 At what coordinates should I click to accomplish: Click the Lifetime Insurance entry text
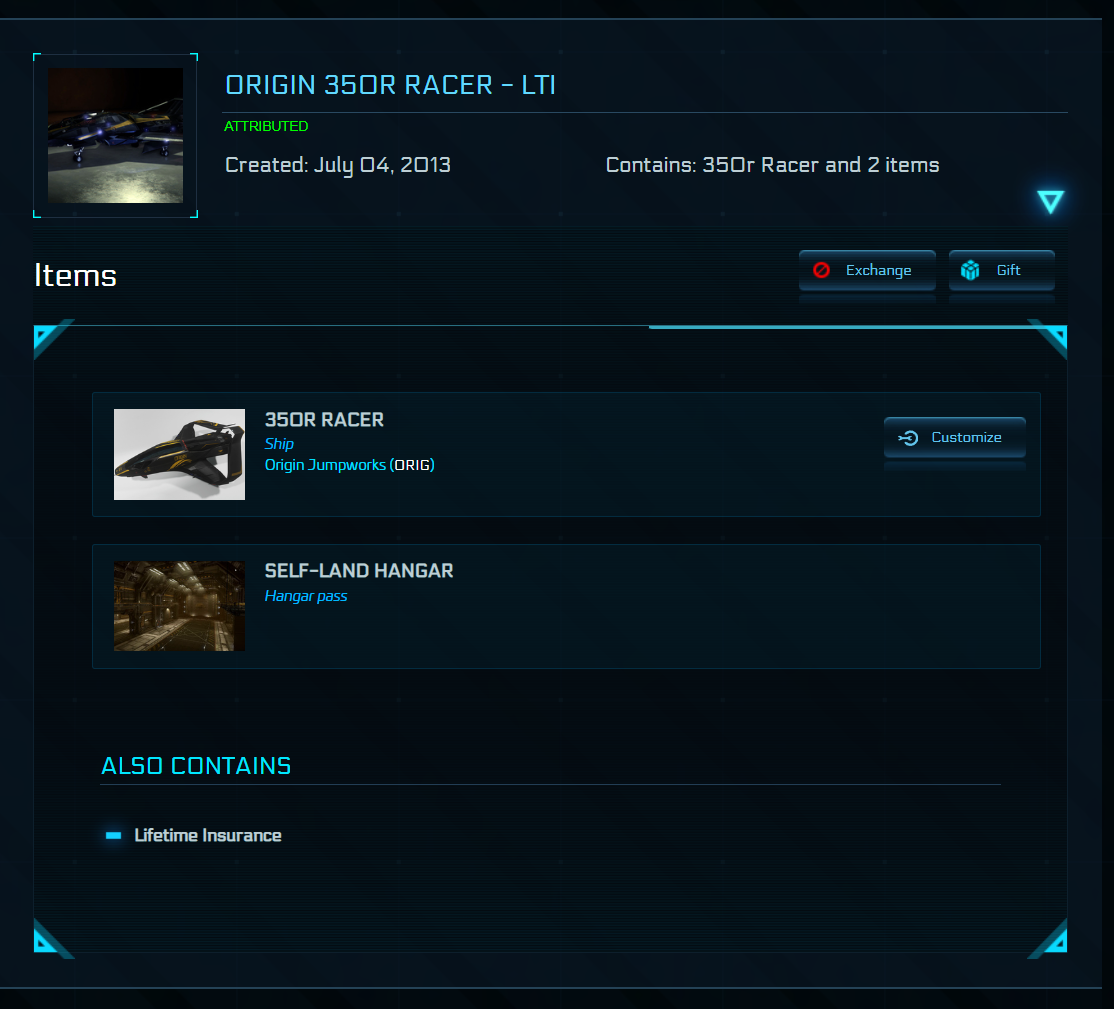208,835
